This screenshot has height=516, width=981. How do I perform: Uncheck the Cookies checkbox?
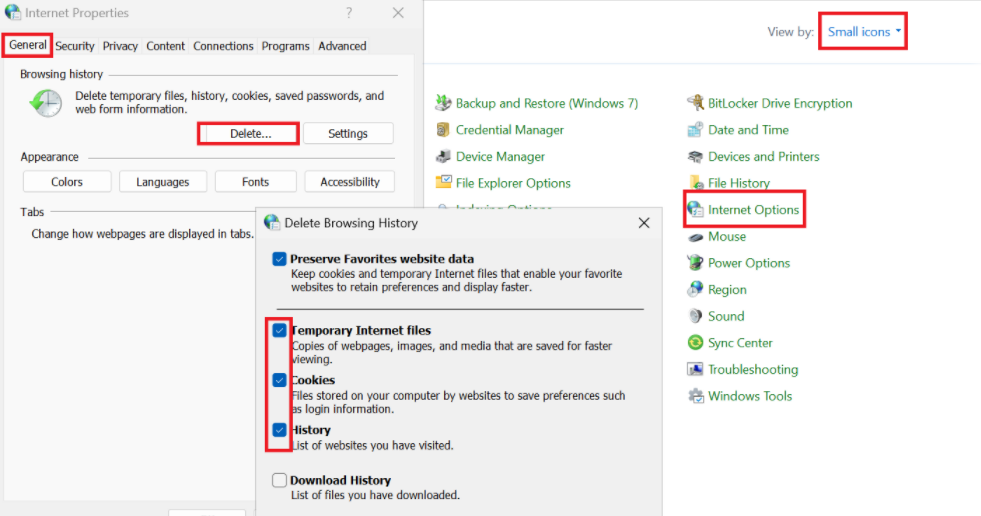(279, 380)
